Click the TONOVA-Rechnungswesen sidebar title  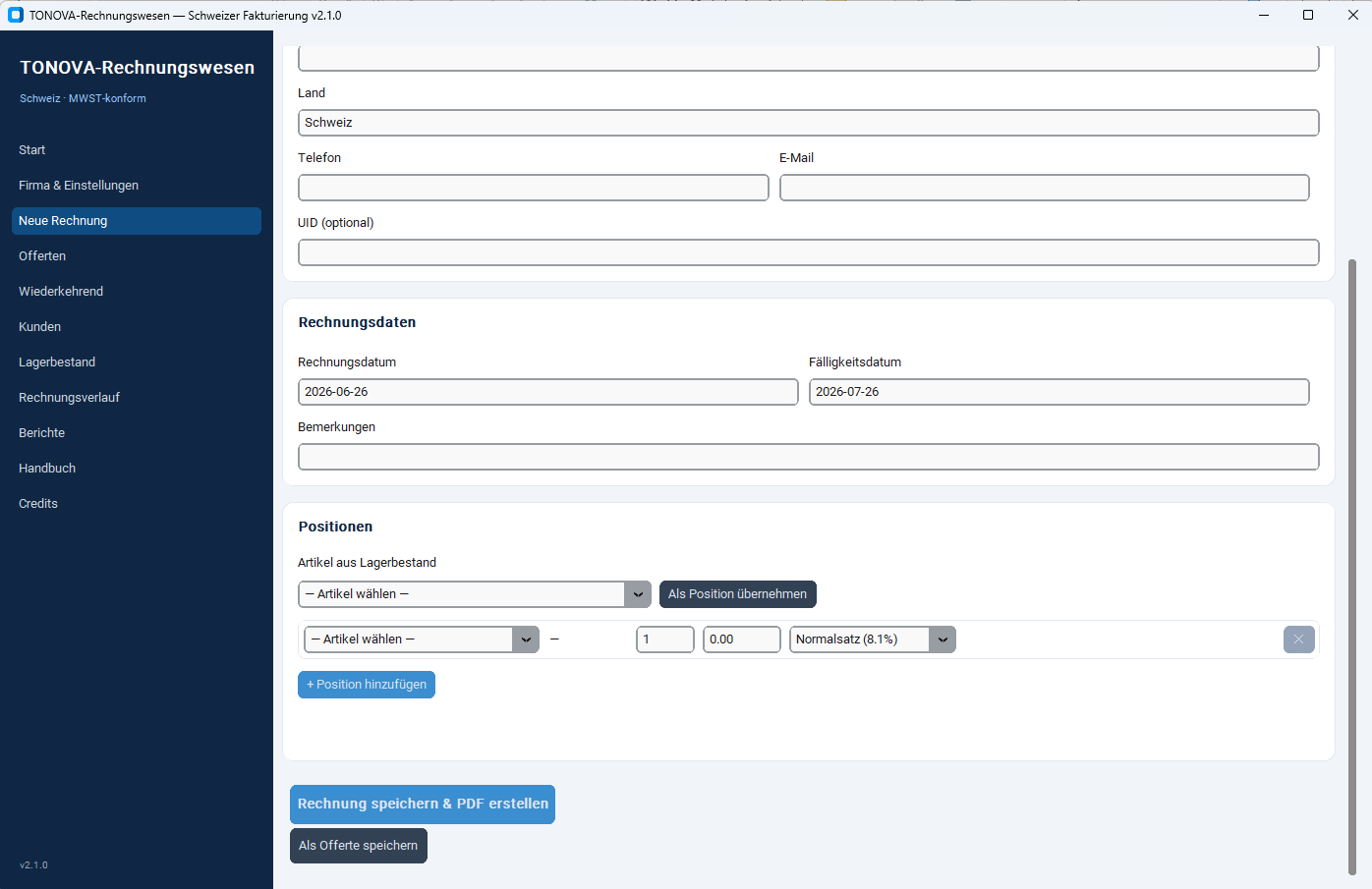(138, 68)
